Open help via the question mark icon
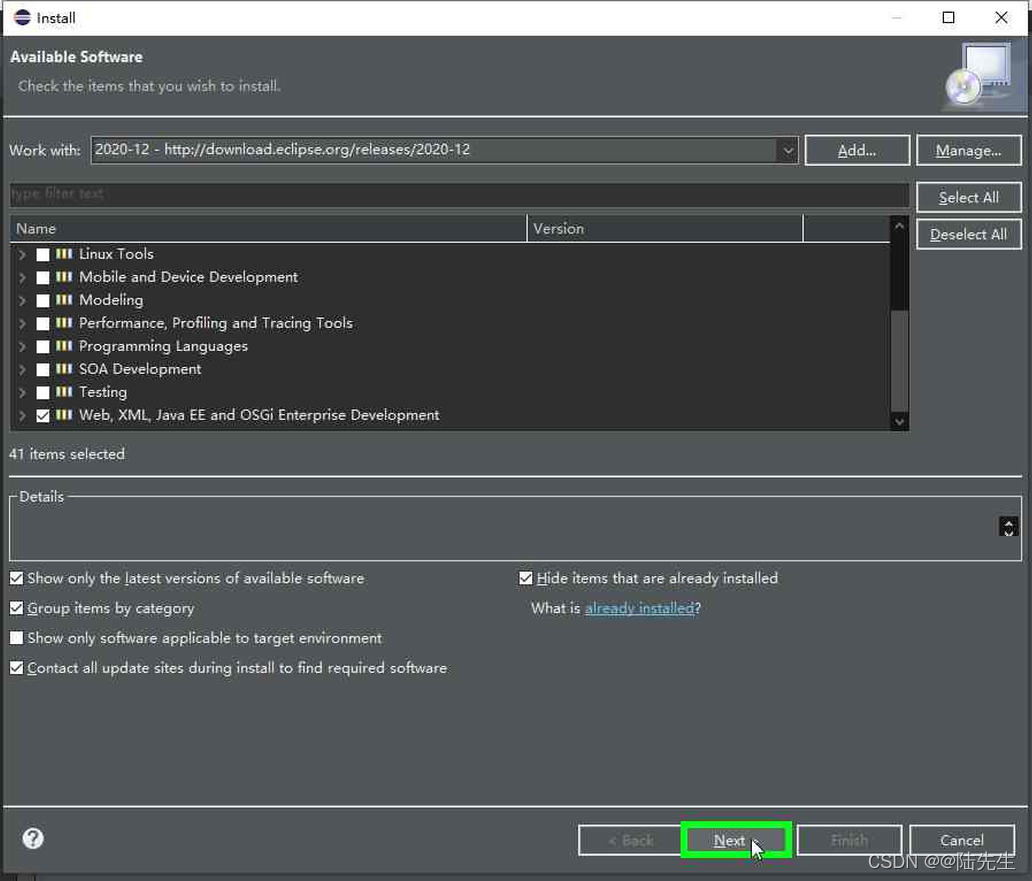 [32, 838]
